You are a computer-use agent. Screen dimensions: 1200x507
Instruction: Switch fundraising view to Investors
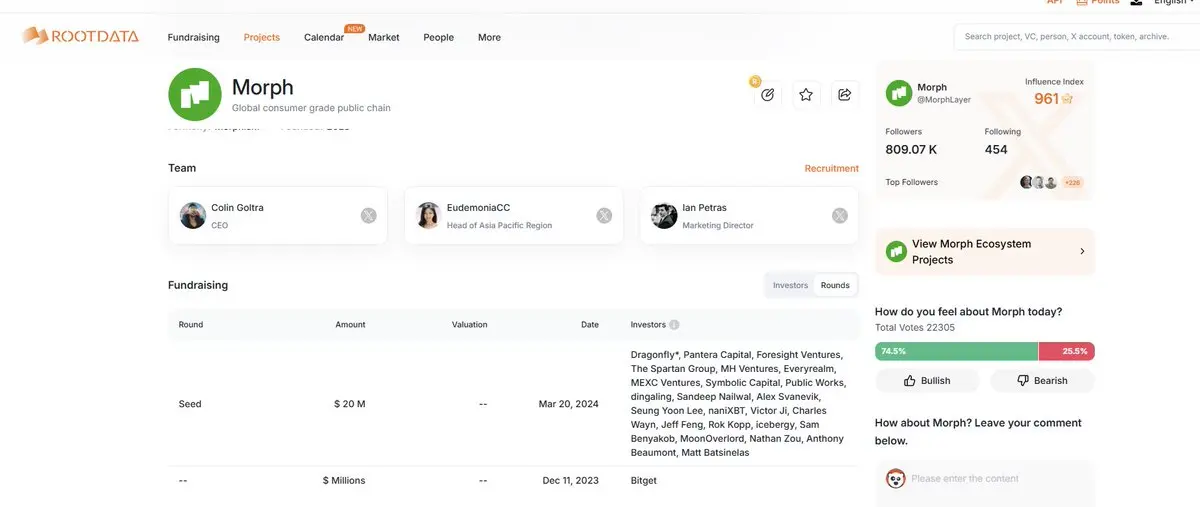[x=790, y=285]
